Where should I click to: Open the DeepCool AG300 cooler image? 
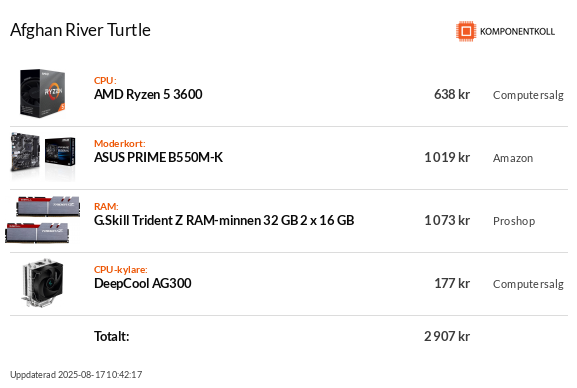pos(43,283)
